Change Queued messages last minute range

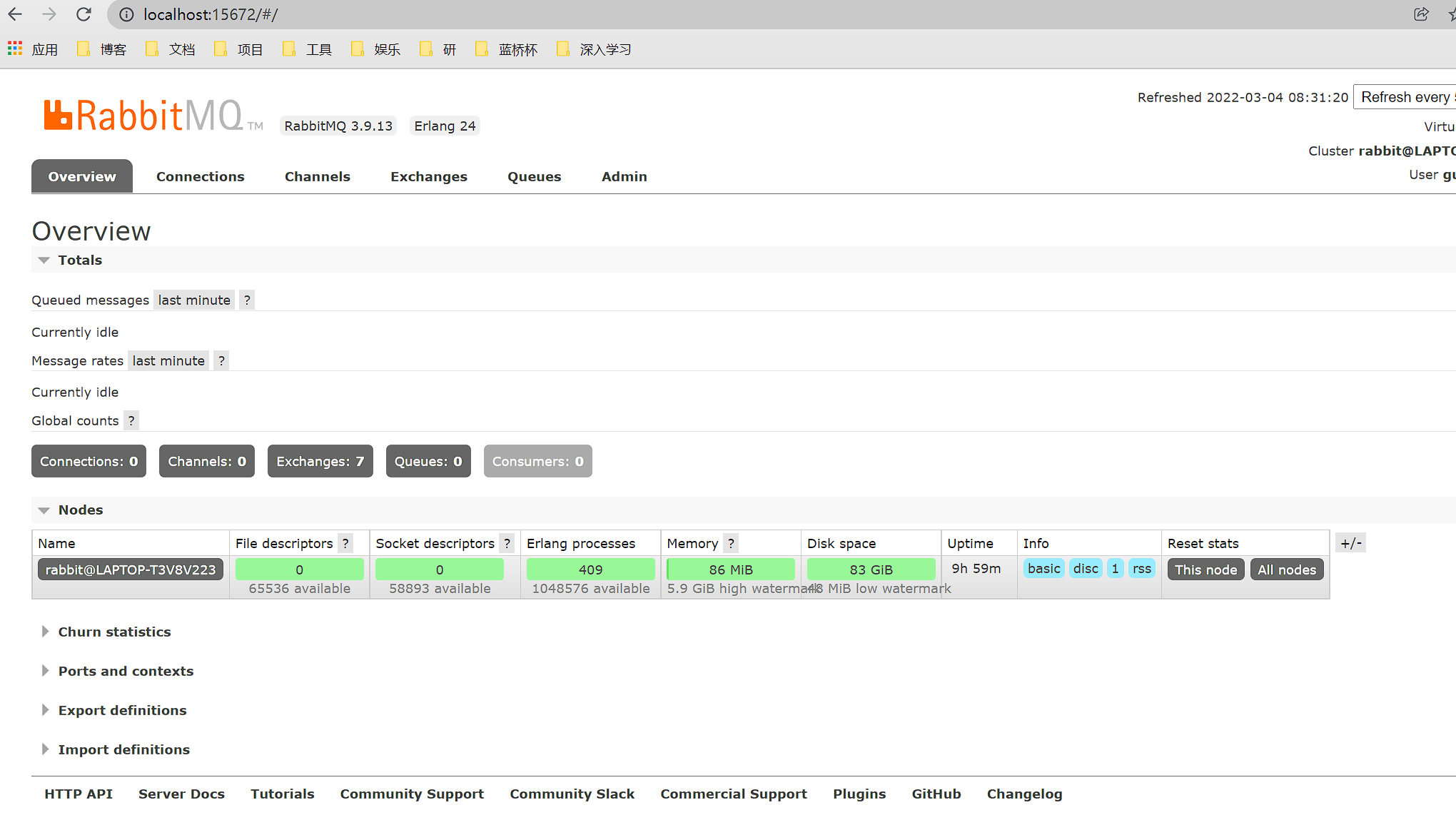pos(194,300)
